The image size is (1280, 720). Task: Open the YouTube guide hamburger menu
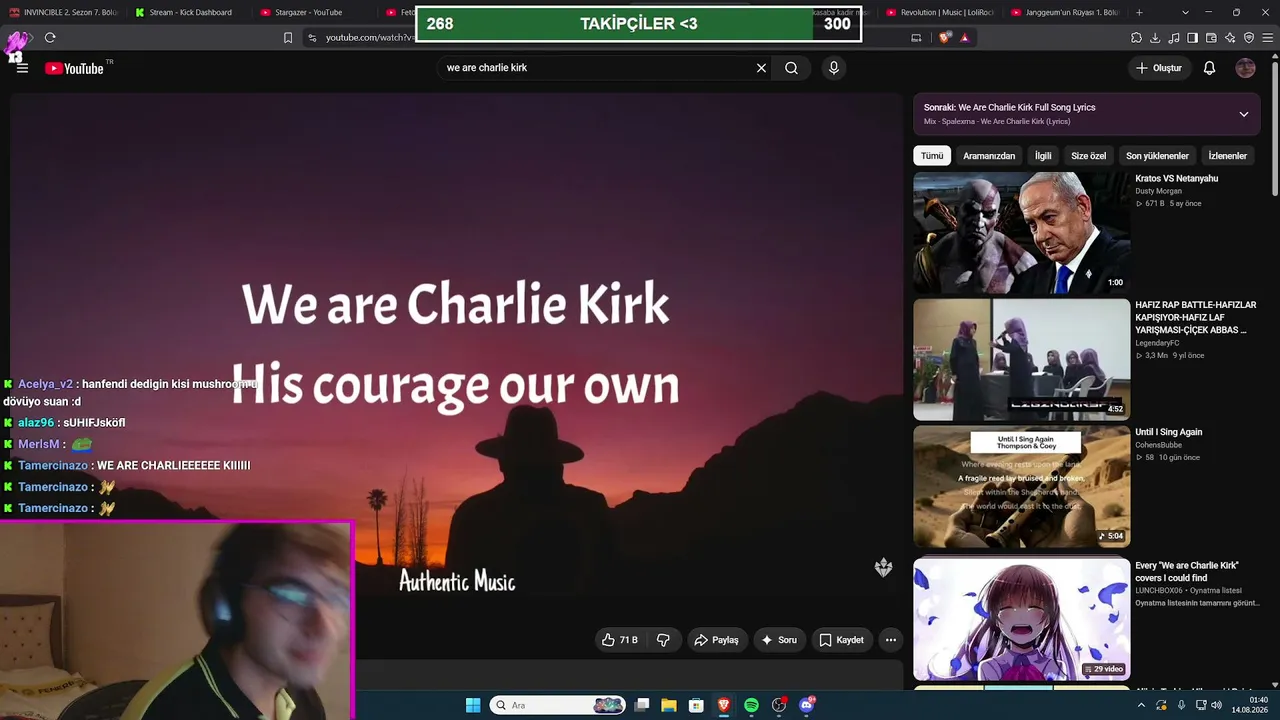(22, 68)
